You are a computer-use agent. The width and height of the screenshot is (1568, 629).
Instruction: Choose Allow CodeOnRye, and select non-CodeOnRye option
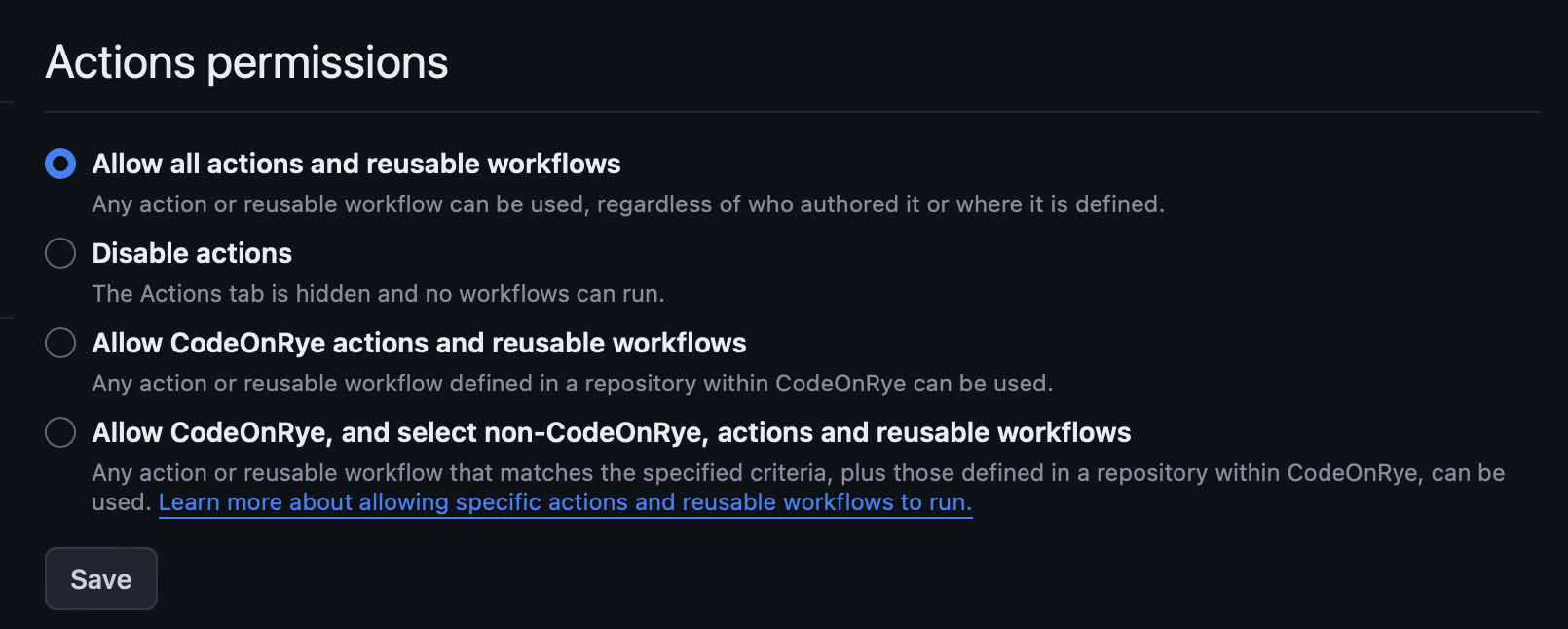pos(59,432)
